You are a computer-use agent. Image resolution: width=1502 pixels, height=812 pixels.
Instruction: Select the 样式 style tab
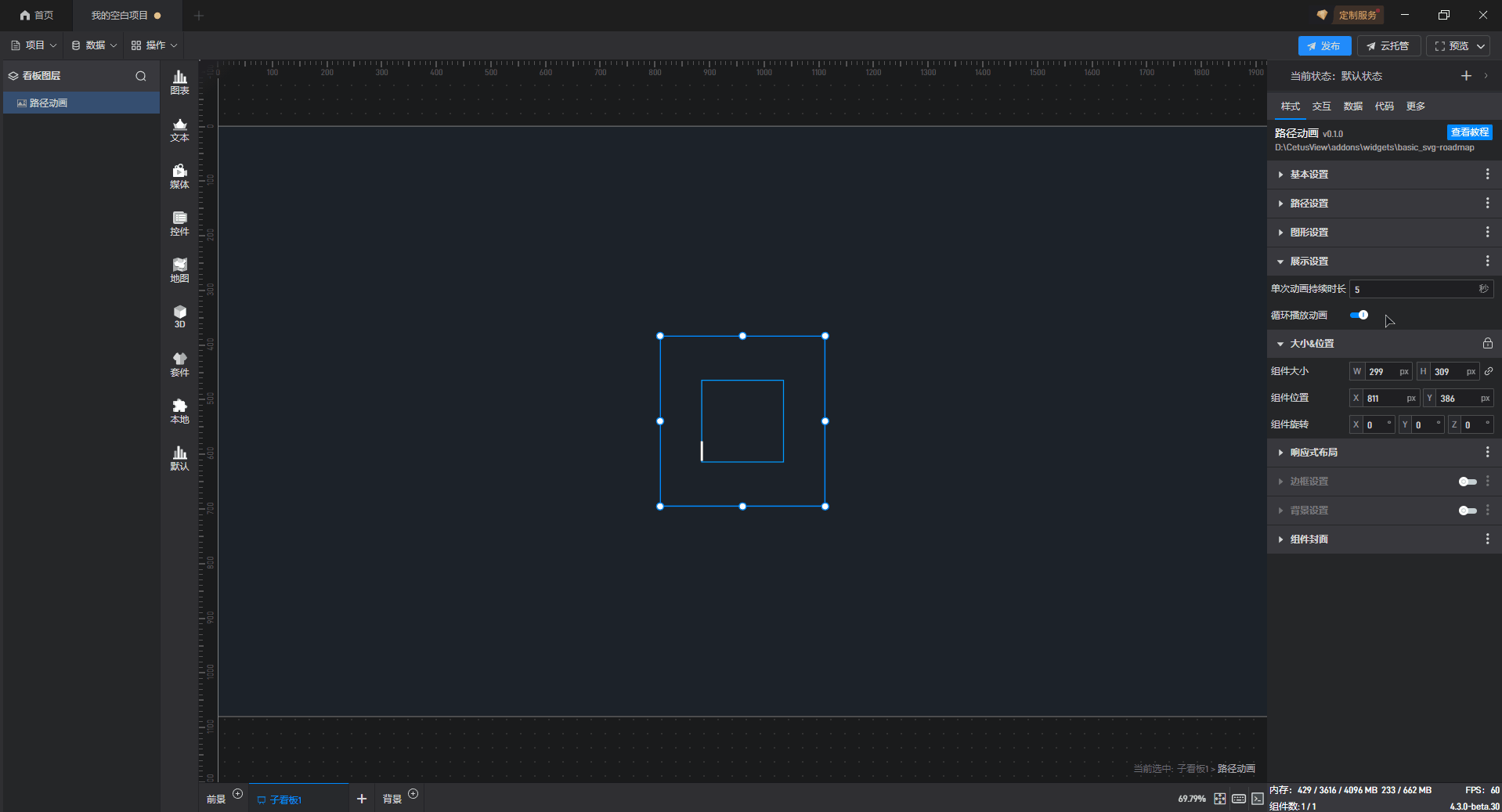coord(1290,106)
